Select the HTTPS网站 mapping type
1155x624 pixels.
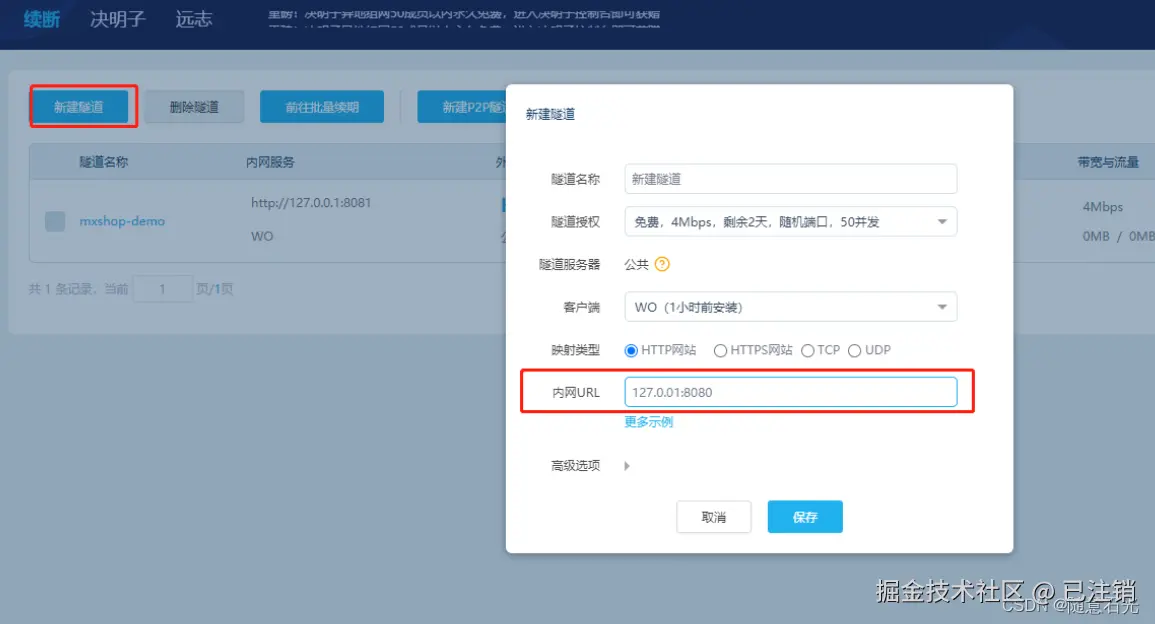720,350
